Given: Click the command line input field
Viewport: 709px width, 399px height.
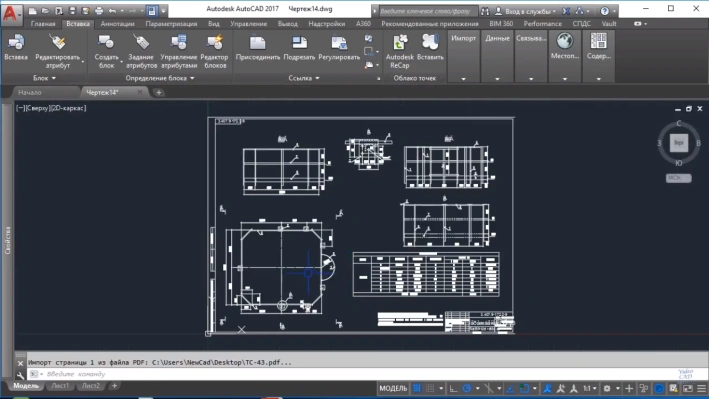Looking at the screenshot, I should pyautogui.click(x=353, y=374).
